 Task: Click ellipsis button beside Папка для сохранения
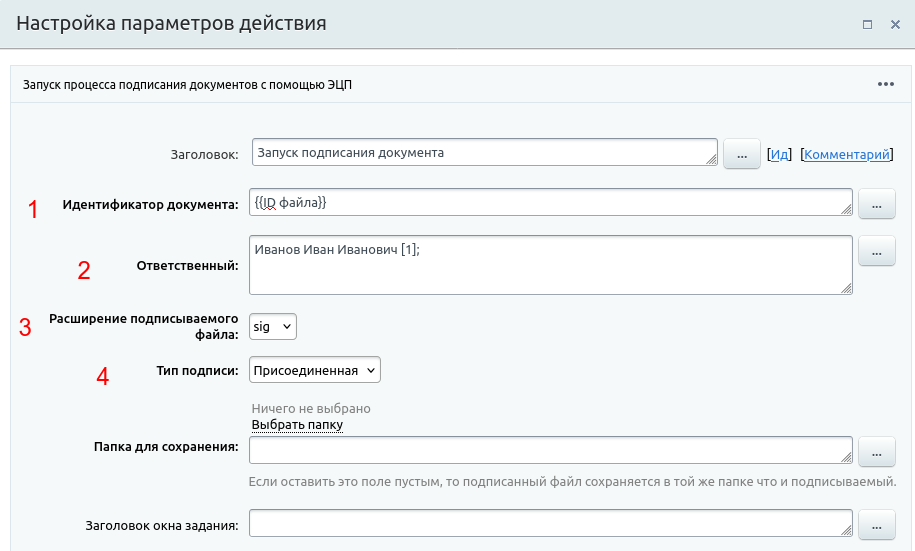point(876,452)
